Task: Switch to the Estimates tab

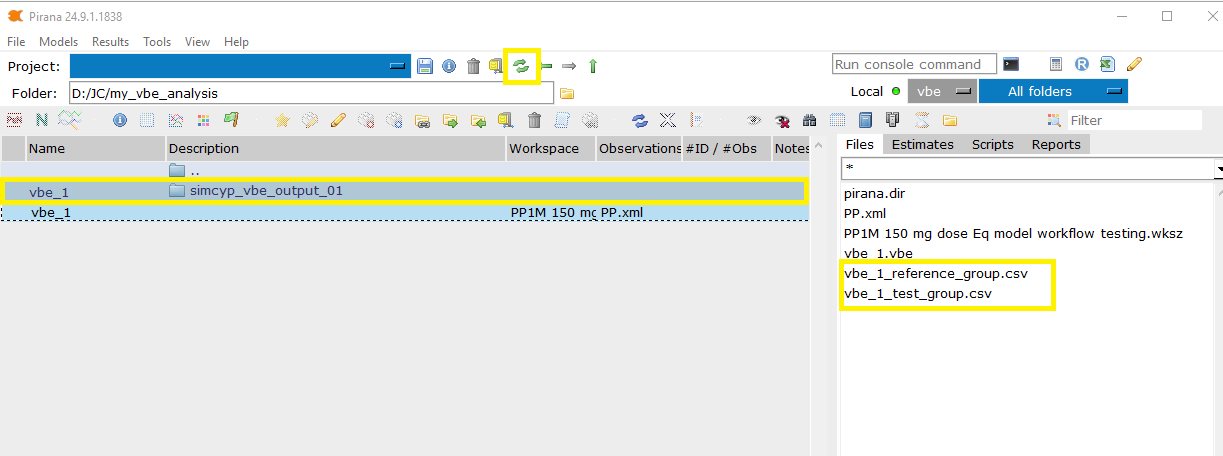Action: (x=922, y=144)
